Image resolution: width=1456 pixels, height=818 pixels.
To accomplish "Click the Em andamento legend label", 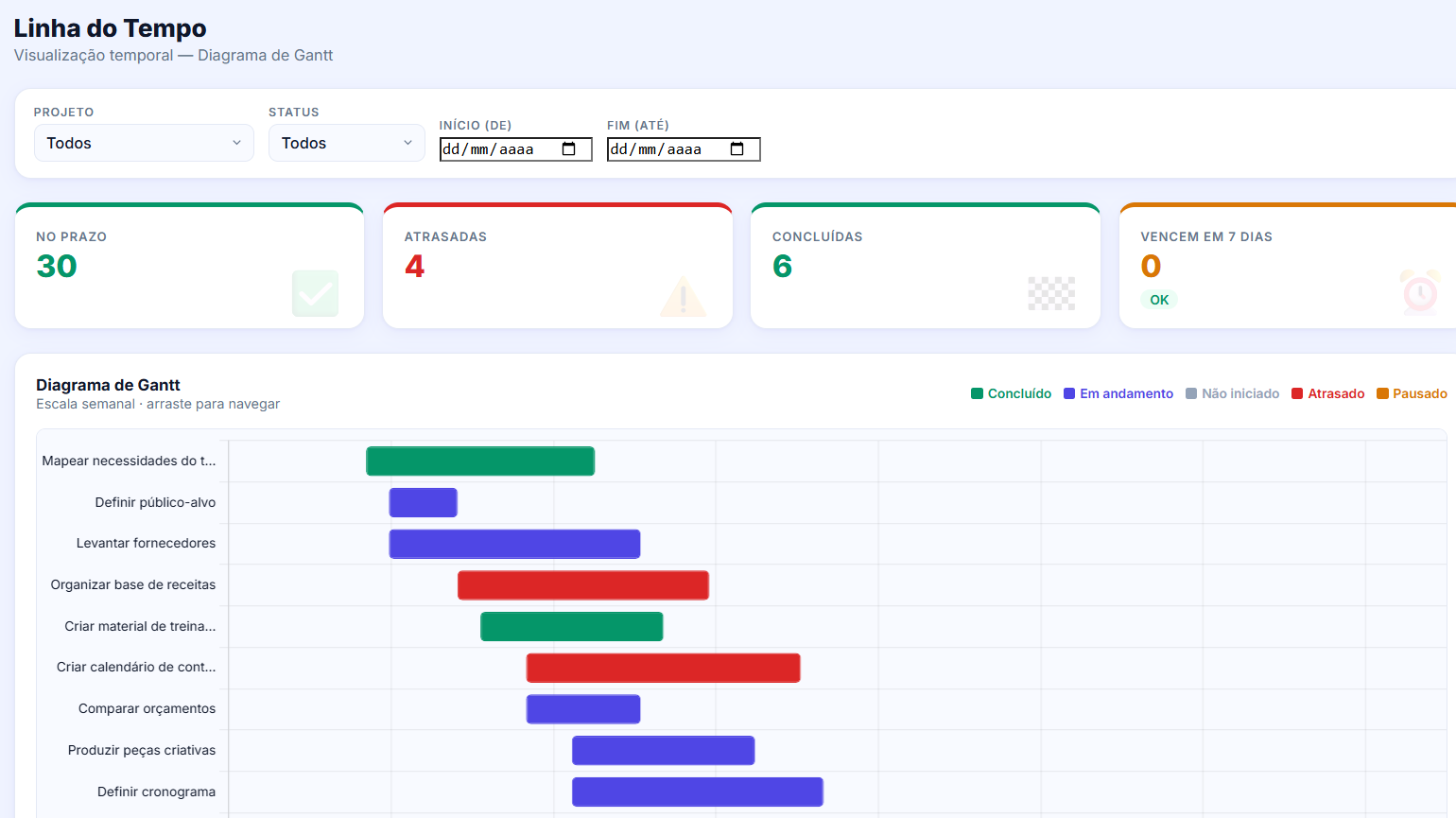I will [1126, 393].
